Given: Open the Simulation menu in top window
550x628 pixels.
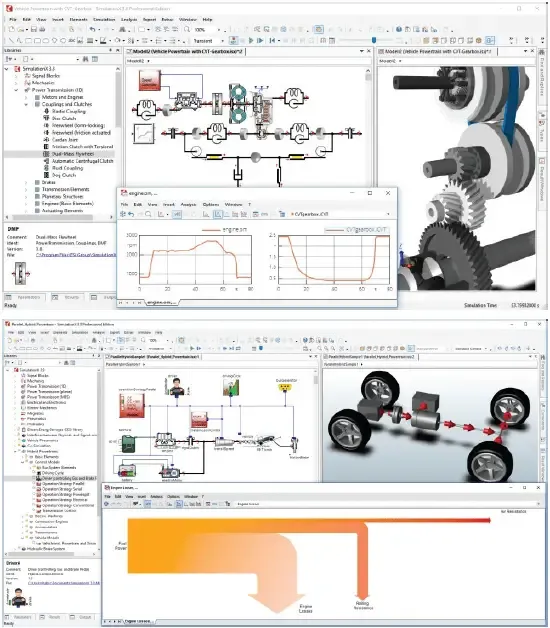Looking at the screenshot, I should [x=104, y=19].
